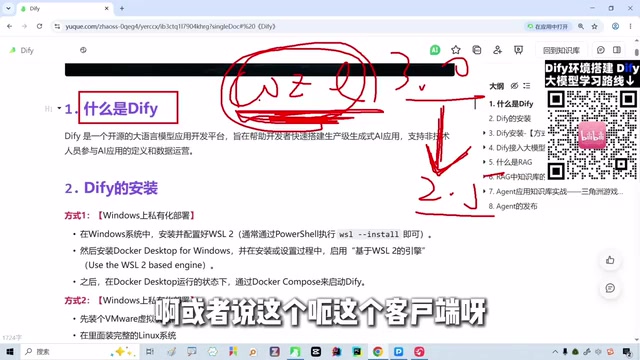The image size is (640, 360).
Task: Click the green AI assistant icon
Action: (x=435, y=50)
